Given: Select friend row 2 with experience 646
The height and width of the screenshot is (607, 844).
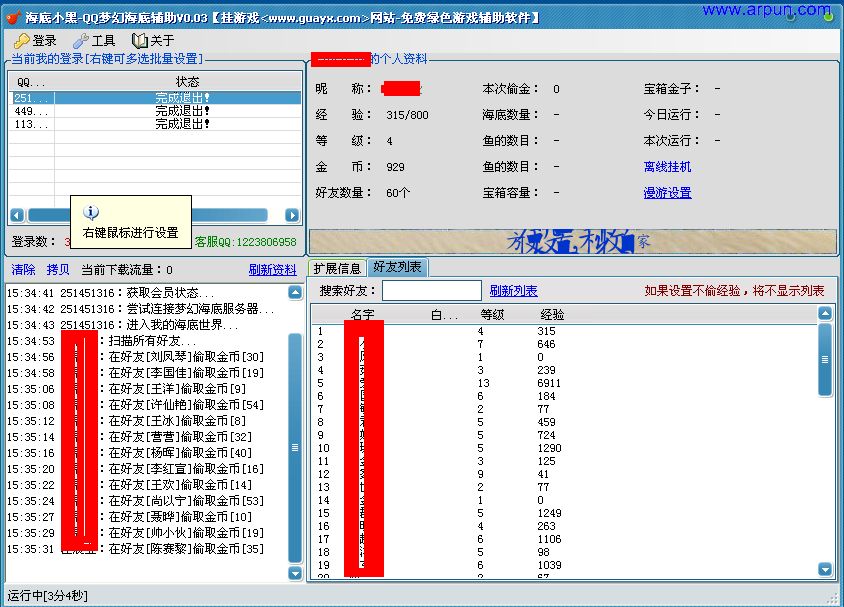Looking at the screenshot, I should tap(564, 344).
